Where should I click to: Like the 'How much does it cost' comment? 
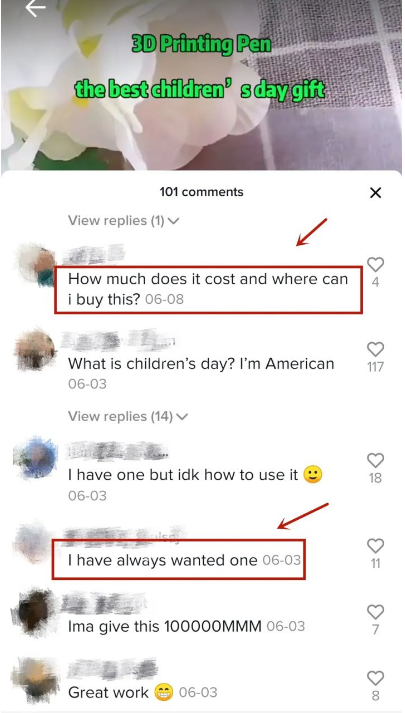[375, 265]
